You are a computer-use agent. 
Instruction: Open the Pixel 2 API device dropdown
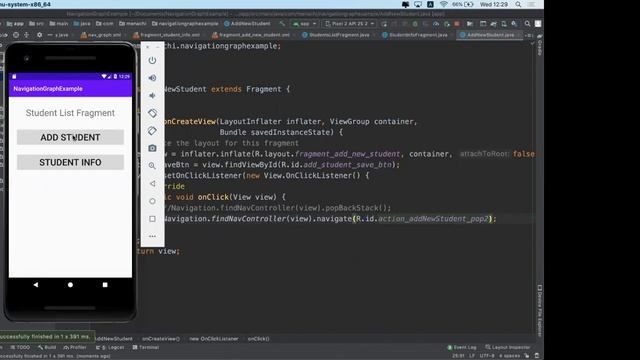(349, 24)
